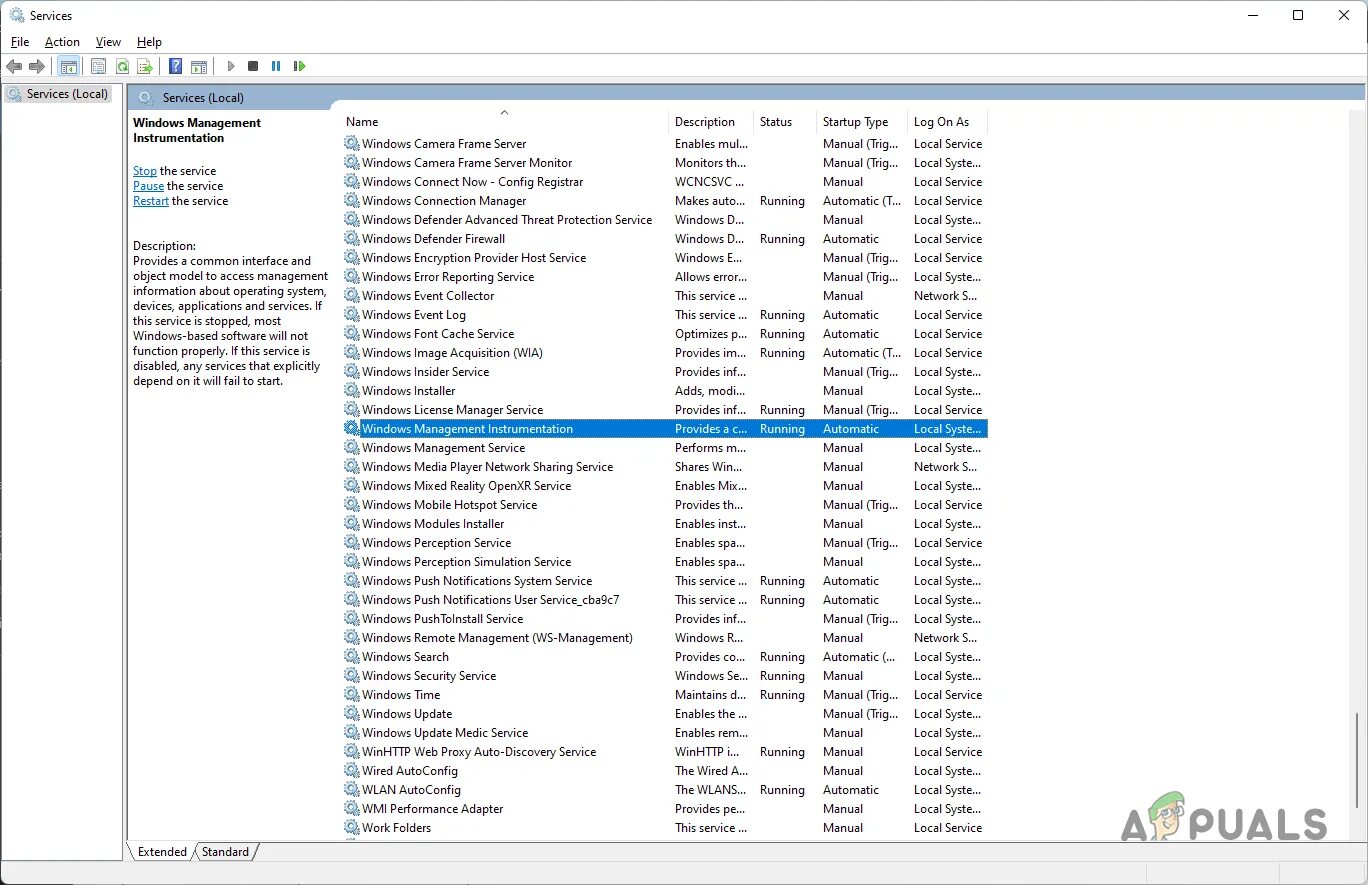Click the Refresh toolbar icon
The width and height of the screenshot is (1368, 885).
(x=122, y=66)
